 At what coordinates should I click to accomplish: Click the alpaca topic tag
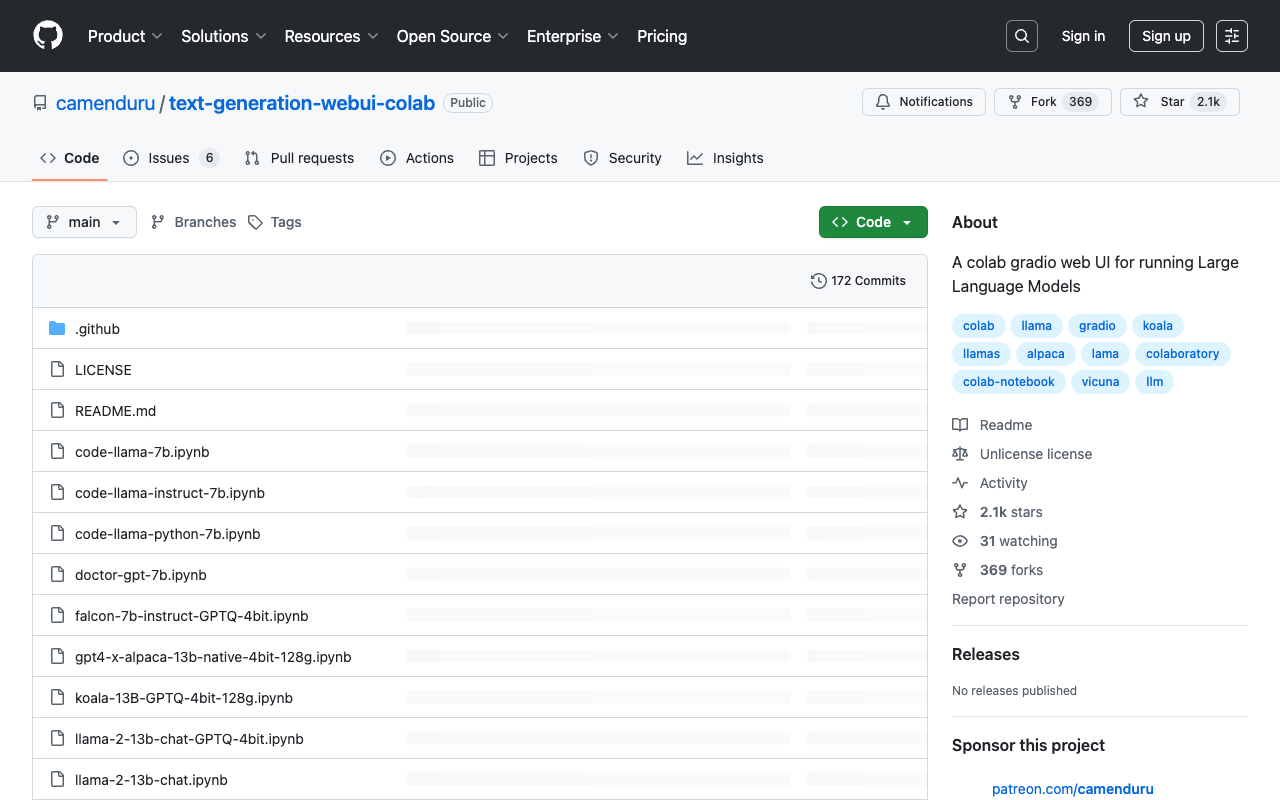(x=1046, y=354)
